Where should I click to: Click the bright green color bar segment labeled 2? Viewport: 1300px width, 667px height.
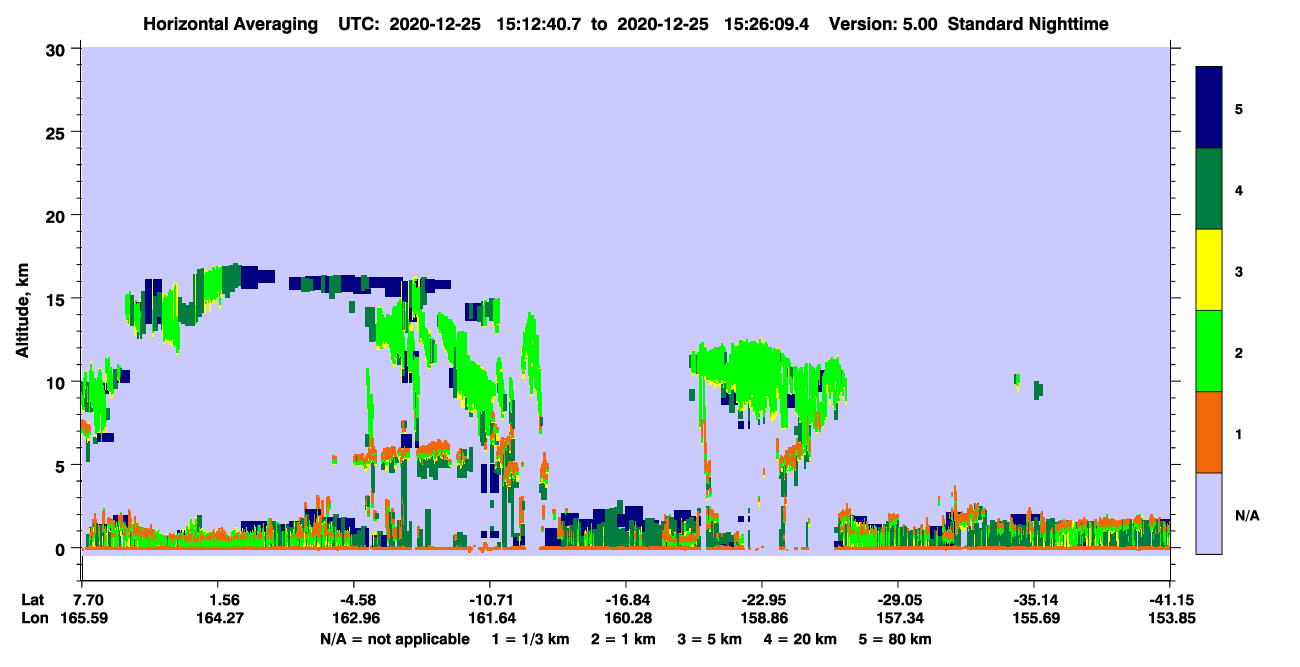point(1209,351)
